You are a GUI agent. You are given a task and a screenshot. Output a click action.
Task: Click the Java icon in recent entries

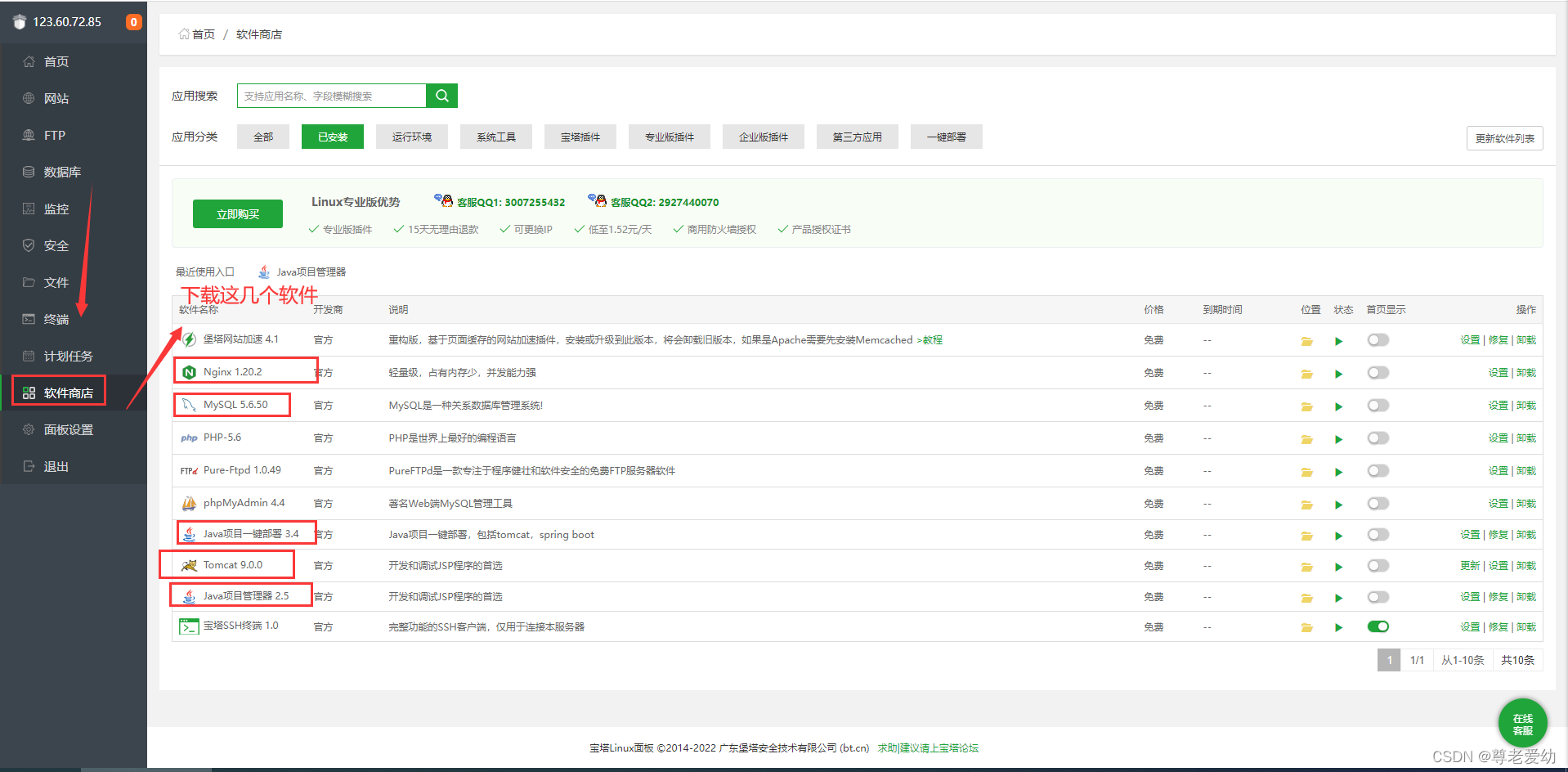(264, 272)
